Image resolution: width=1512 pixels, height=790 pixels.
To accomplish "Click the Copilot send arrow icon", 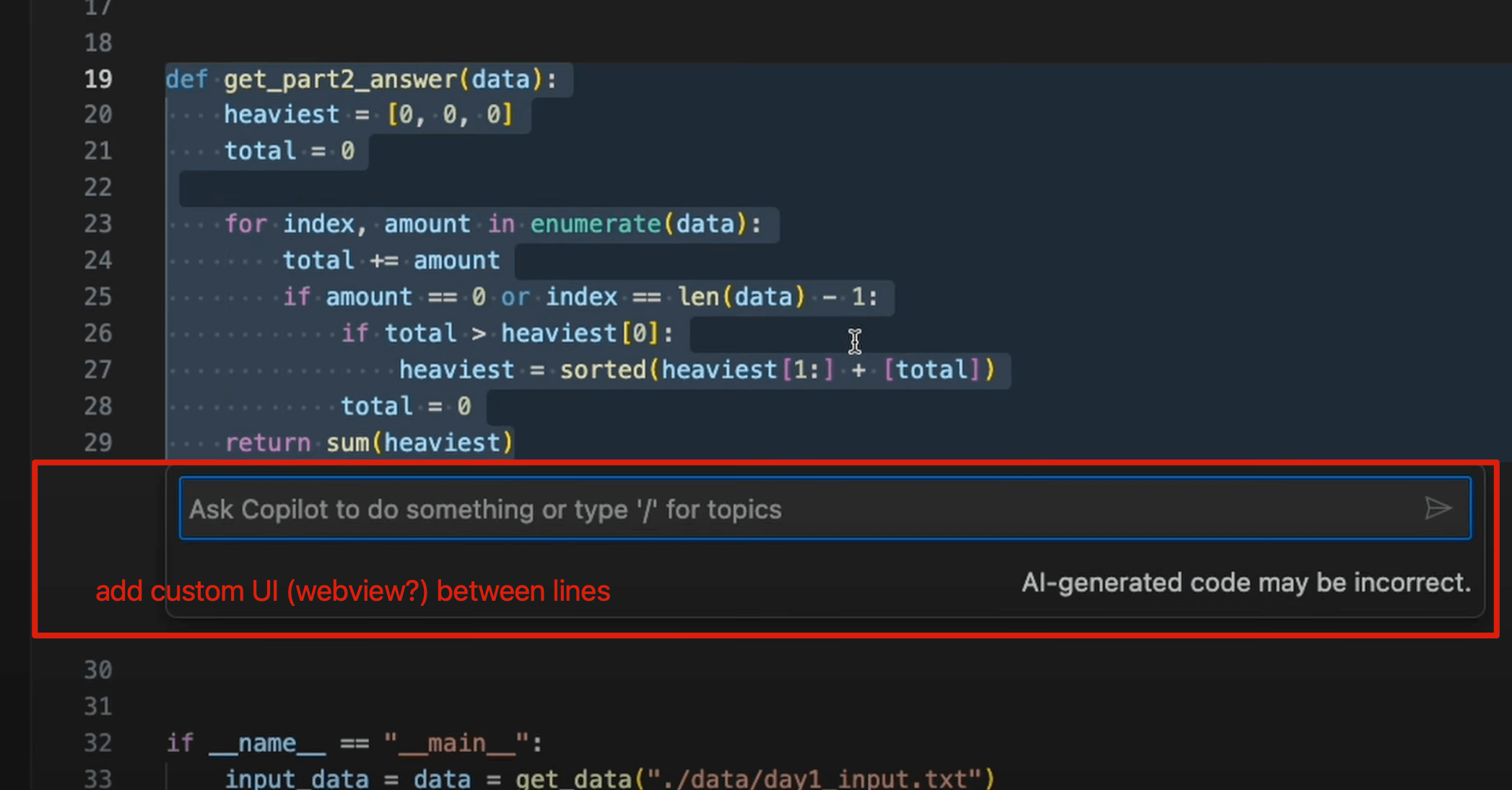I will point(1438,508).
